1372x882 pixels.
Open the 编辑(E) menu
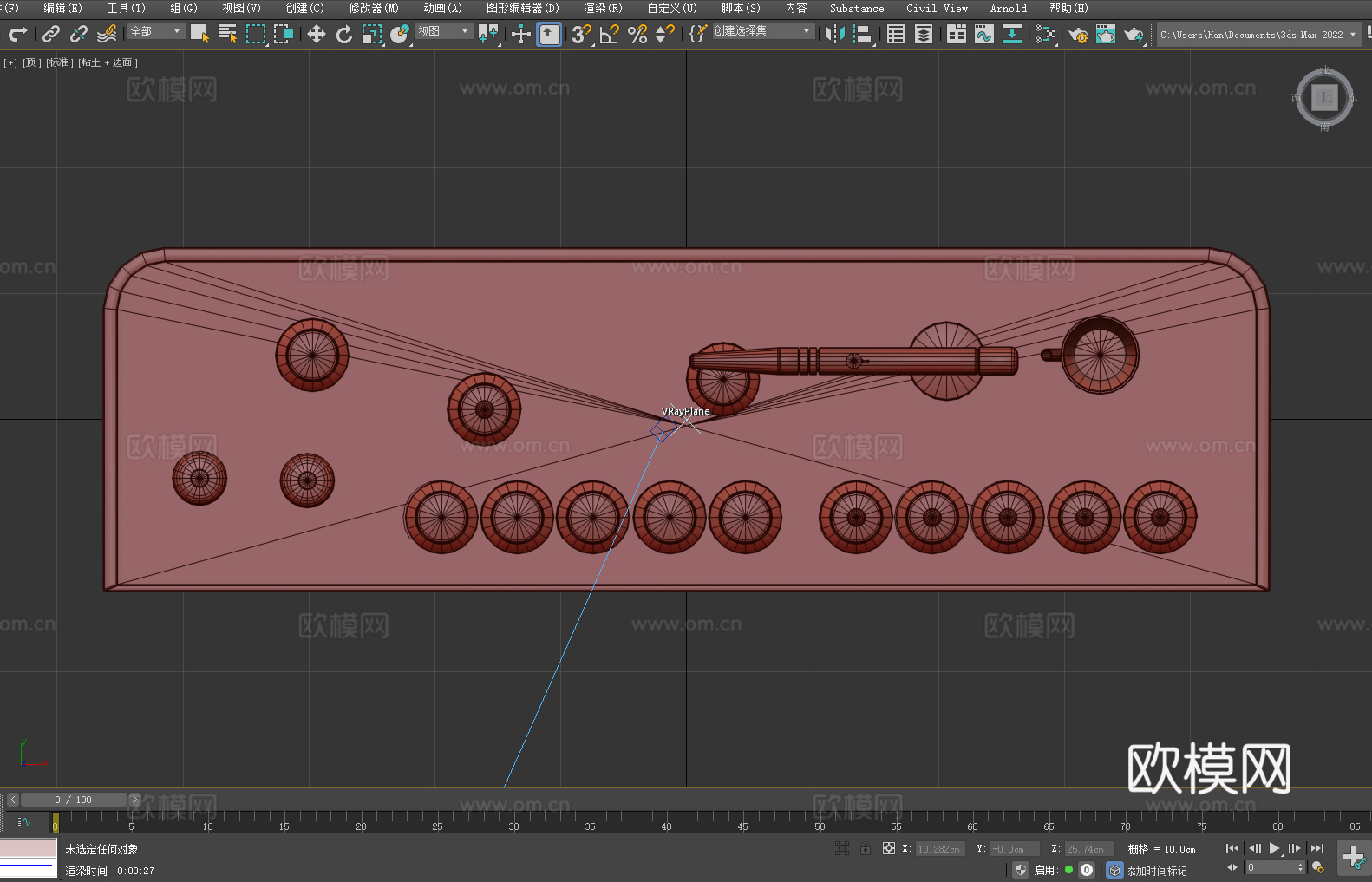[x=62, y=8]
